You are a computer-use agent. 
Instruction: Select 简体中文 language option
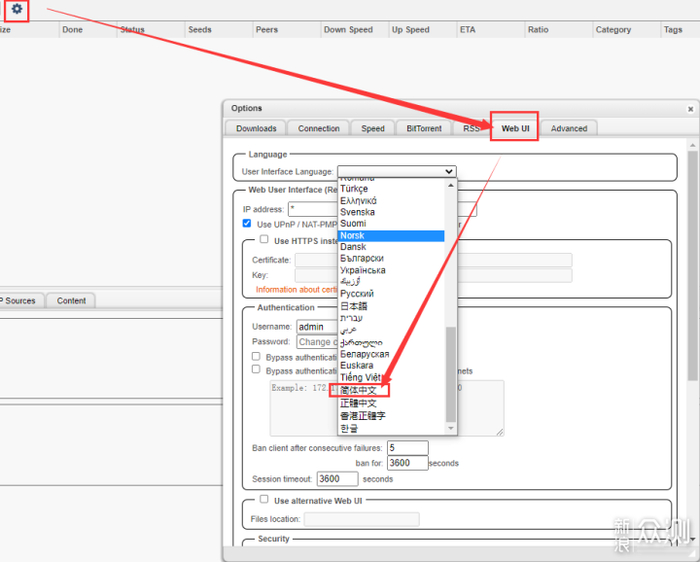pyautogui.click(x=392, y=391)
